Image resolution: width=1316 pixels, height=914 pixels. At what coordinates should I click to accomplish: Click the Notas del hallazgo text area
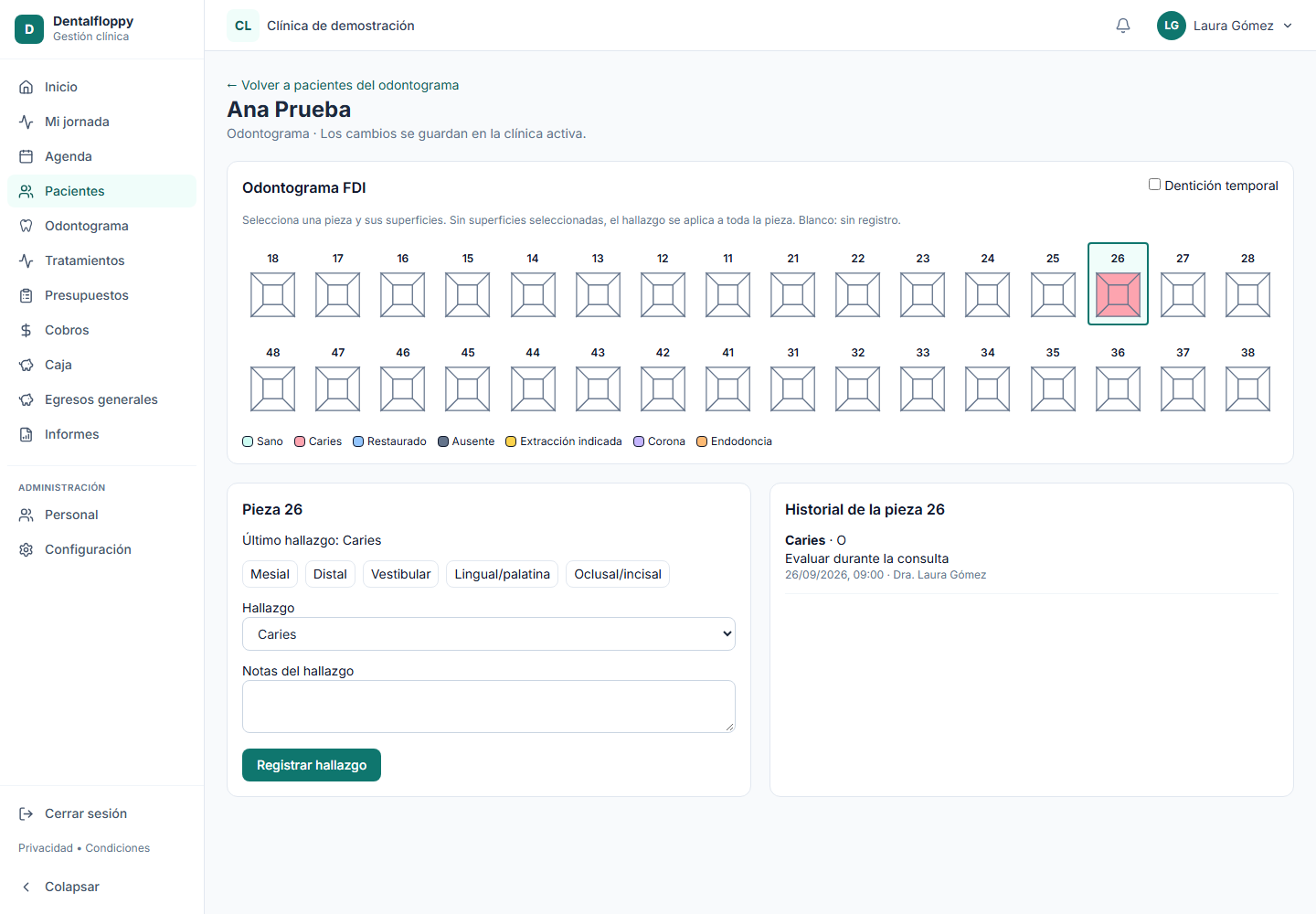[x=489, y=707]
